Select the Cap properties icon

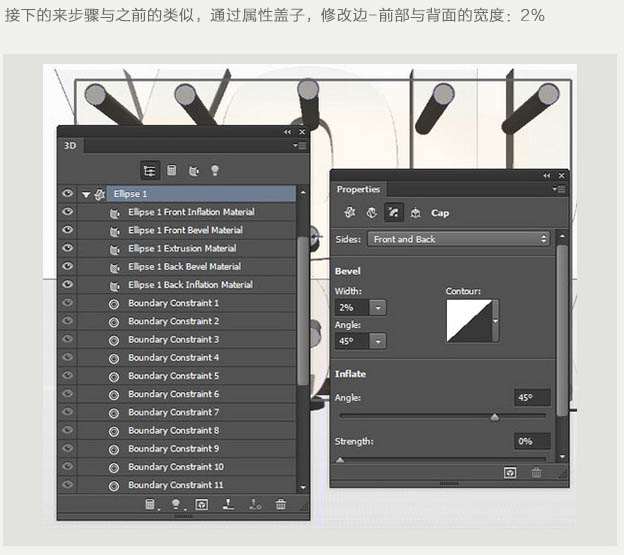[394, 212]
